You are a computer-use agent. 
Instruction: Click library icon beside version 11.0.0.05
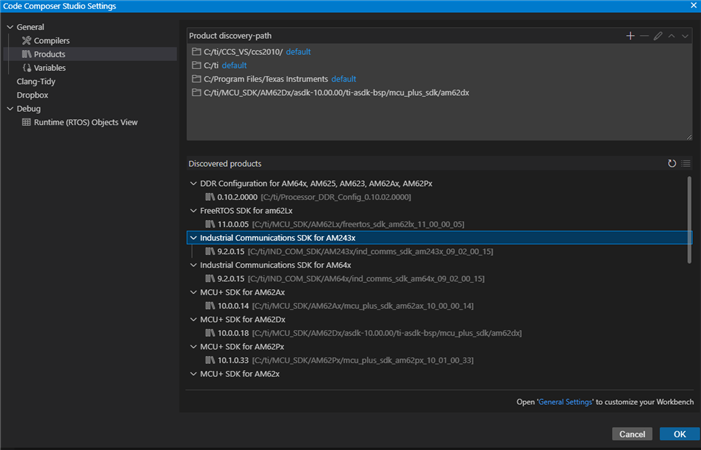(210, 224)
